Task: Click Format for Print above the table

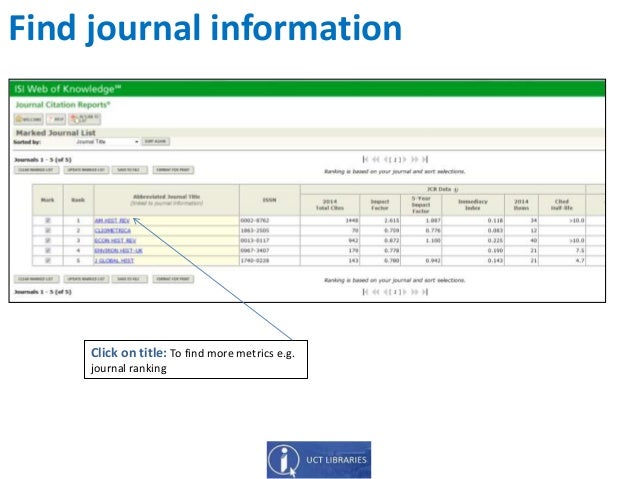Action: pos(173,170)
